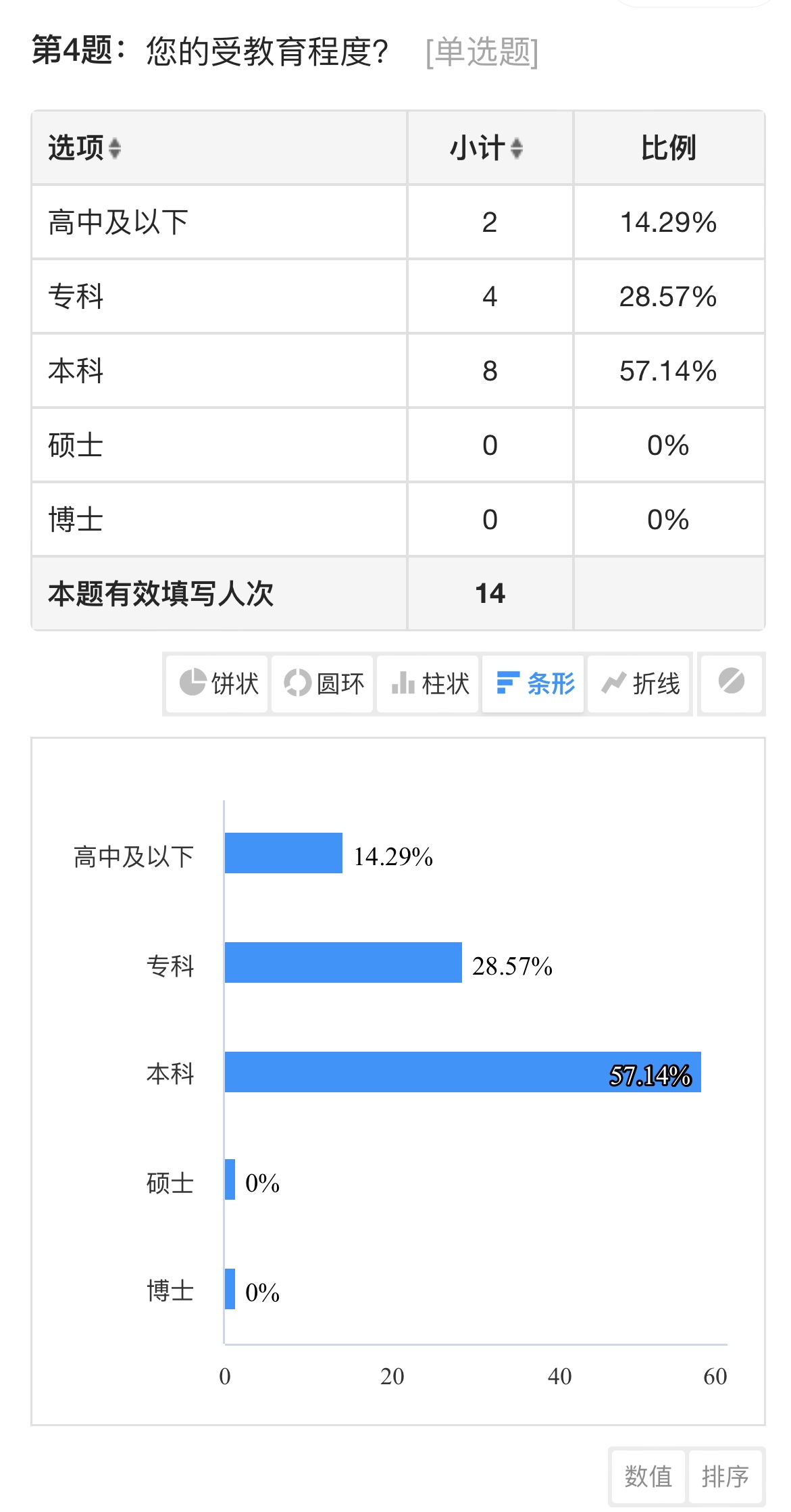Sort by the 选项 column arrows

(115, 148)
